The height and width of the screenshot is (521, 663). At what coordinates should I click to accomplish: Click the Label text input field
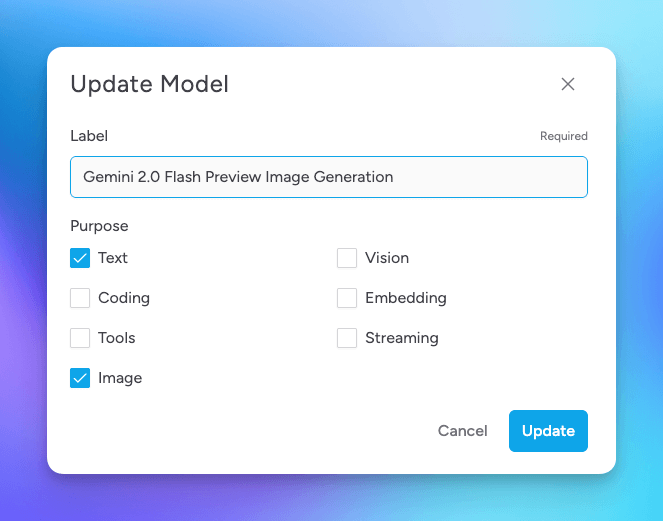coord(328,177)
